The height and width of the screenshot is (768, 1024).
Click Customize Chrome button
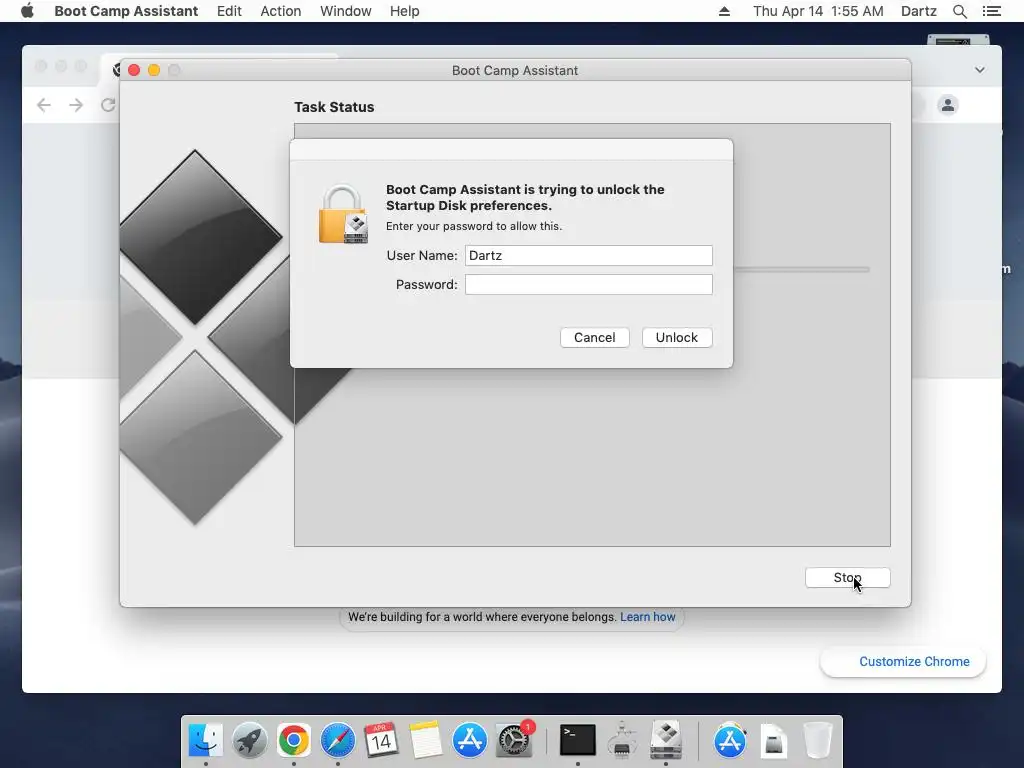903,662
